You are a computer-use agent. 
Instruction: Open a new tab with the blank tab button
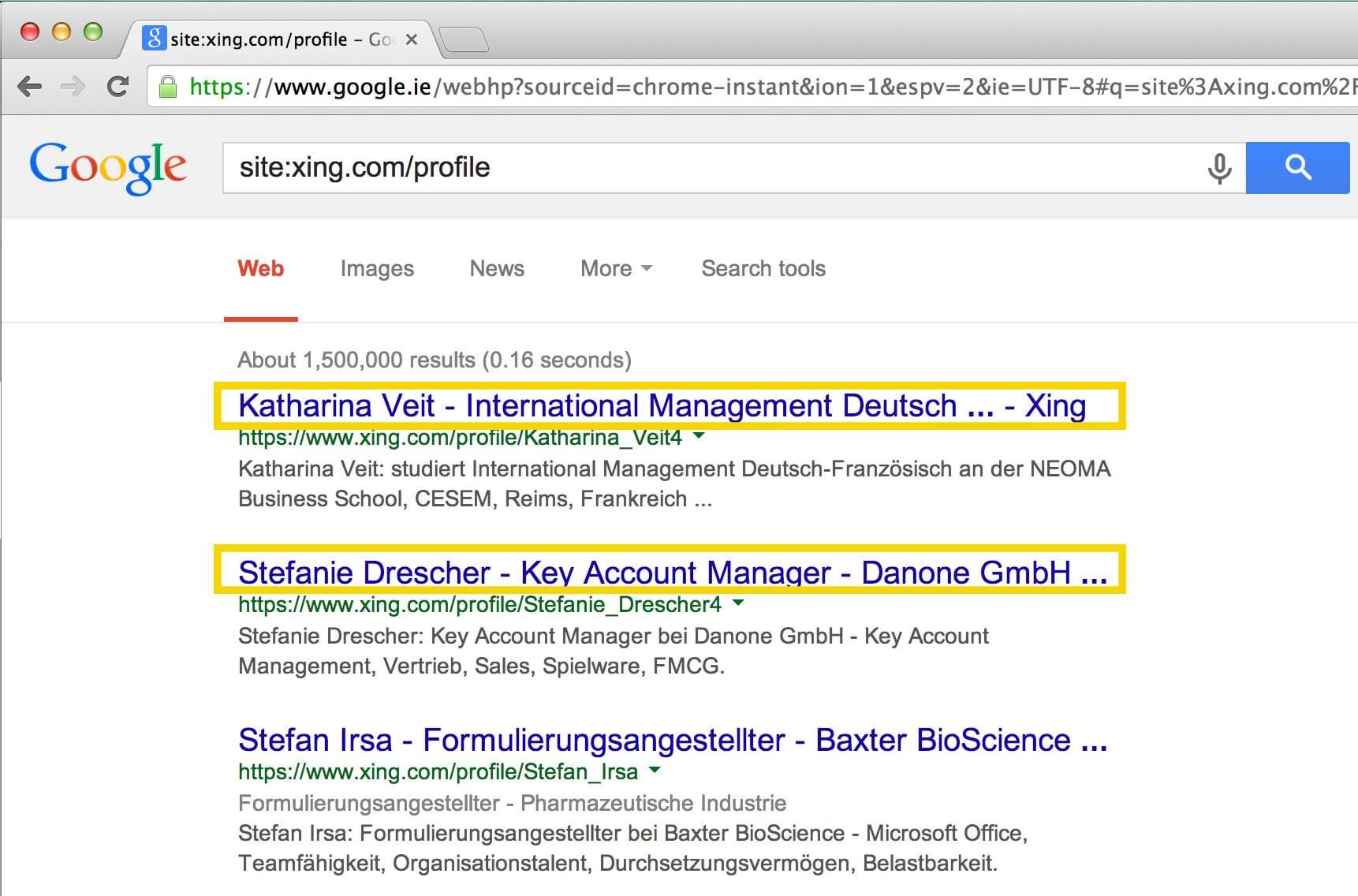pos(464,39)
